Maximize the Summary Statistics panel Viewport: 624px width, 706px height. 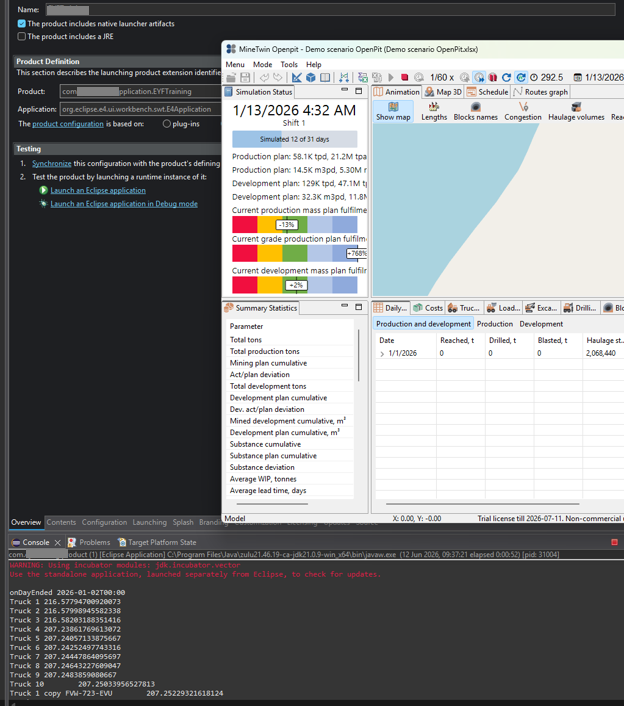359,307
